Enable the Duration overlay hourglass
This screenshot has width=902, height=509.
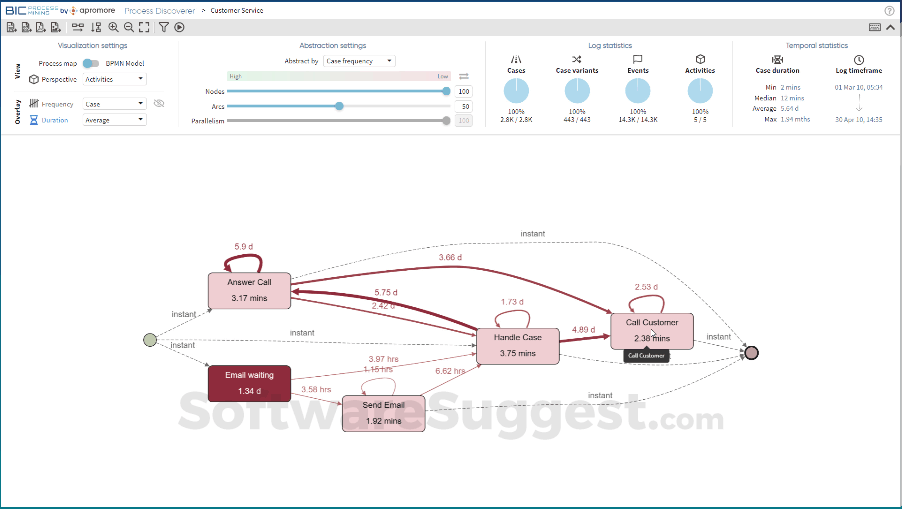[x=33, y=120]
